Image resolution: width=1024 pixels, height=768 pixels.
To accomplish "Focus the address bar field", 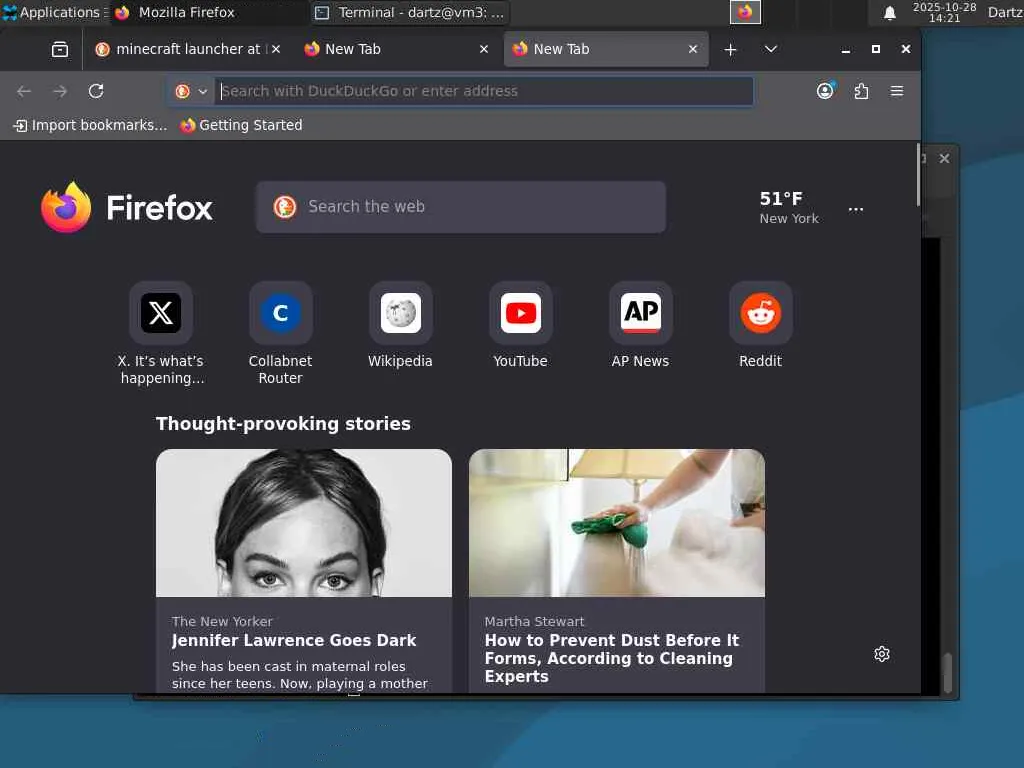I will [x=483, y=91].
